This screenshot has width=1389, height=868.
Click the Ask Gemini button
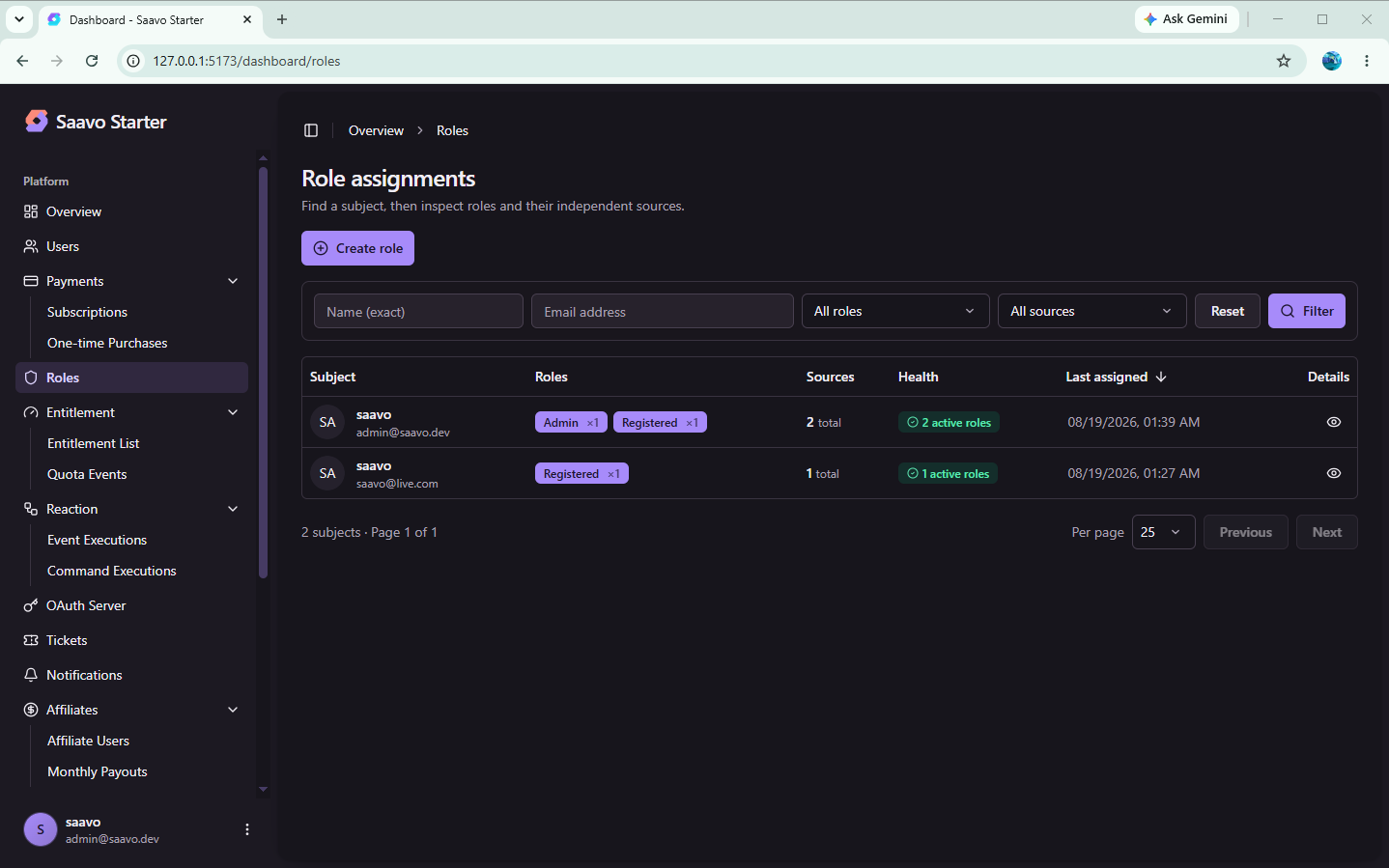pos(1186,19)
